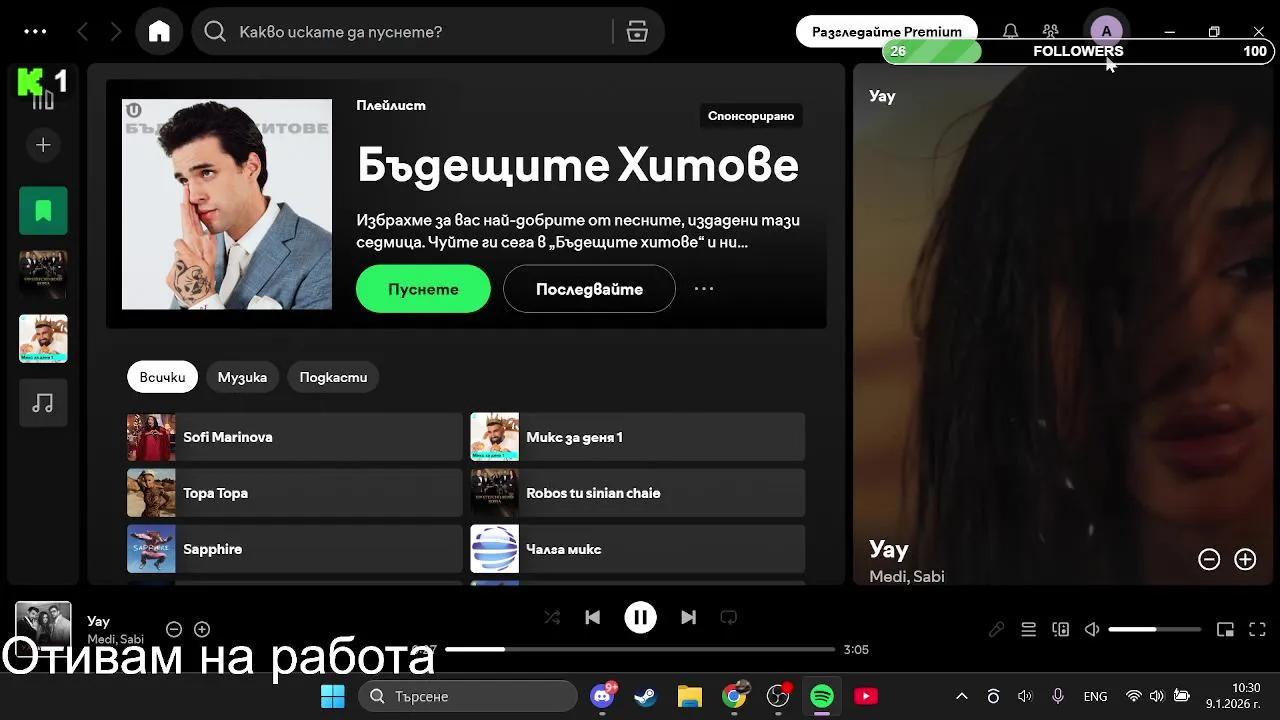Go forward with the right arrow
The image size is (1280, 720).
[116, 32]
